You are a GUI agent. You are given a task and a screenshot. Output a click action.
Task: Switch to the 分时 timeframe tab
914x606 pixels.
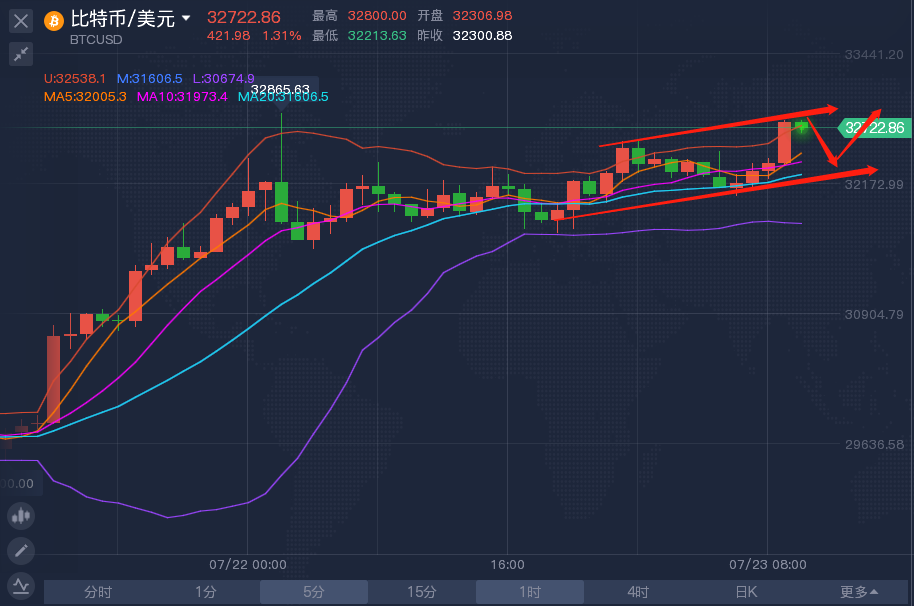tap(97, 592)
